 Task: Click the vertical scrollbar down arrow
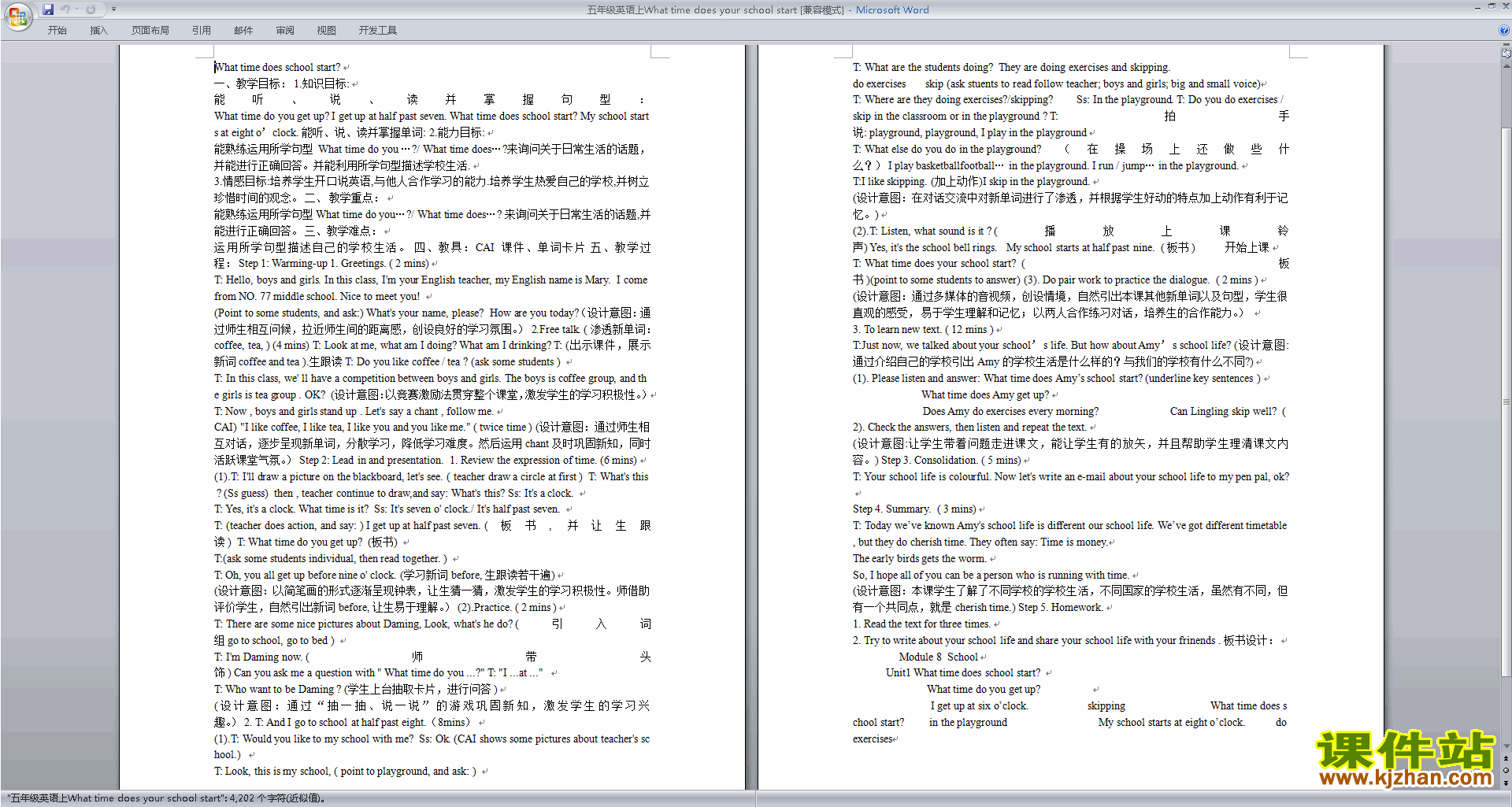point(1506,746)
